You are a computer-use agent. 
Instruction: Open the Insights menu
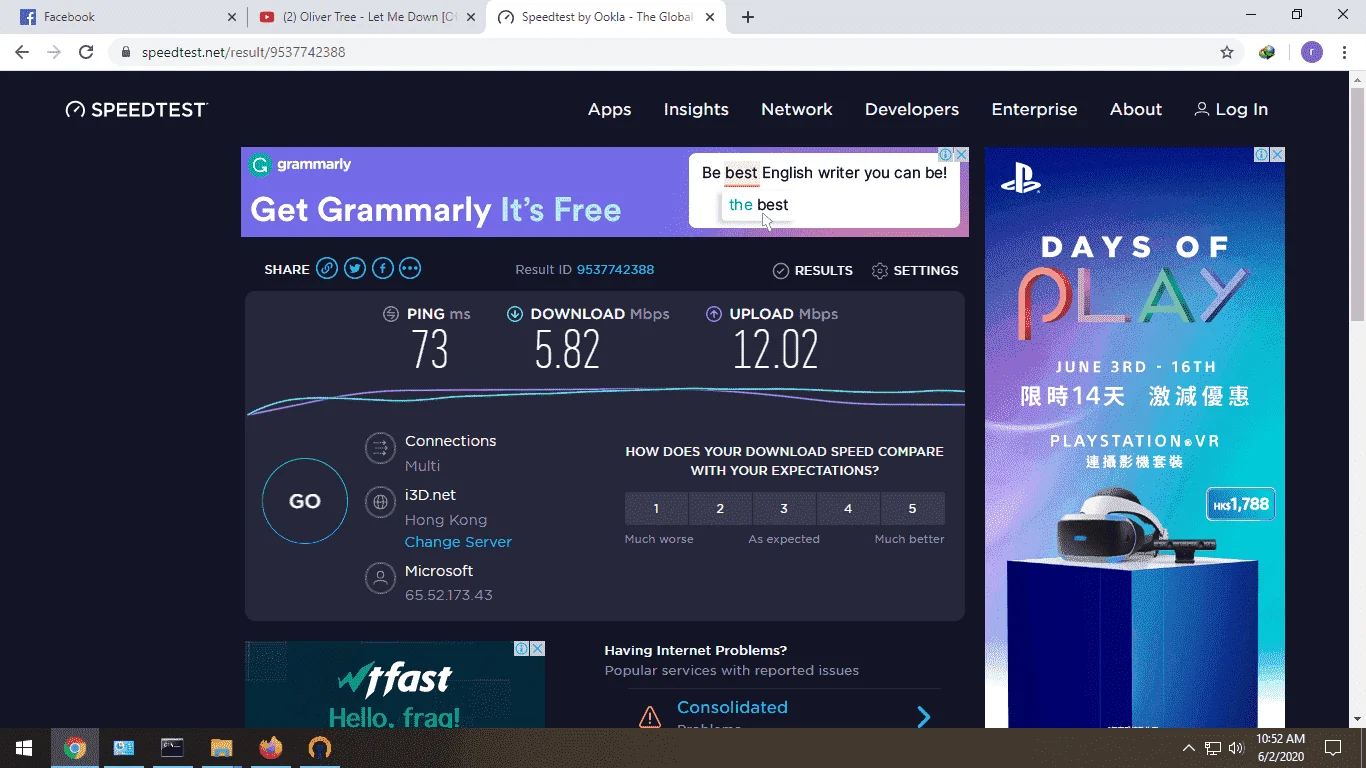click(696, 109)
